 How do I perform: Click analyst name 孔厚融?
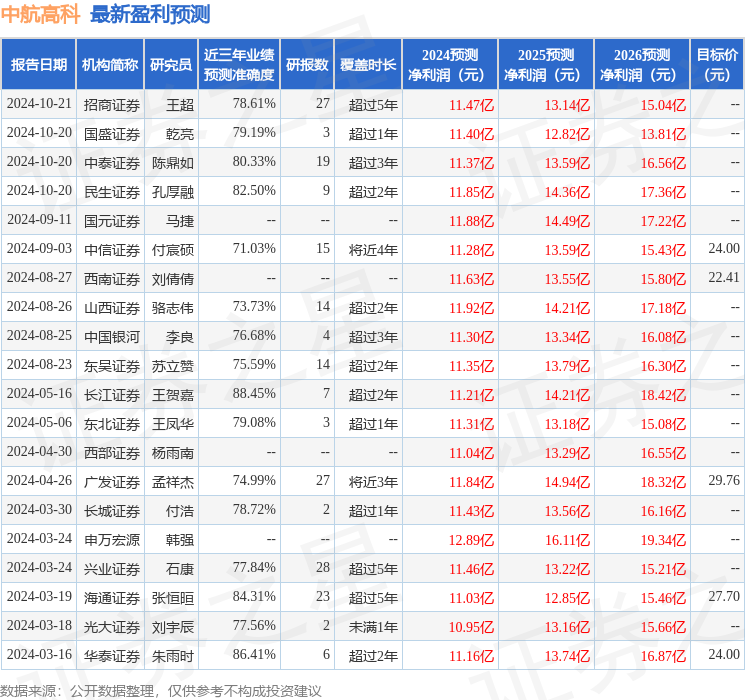coord(173,192)
